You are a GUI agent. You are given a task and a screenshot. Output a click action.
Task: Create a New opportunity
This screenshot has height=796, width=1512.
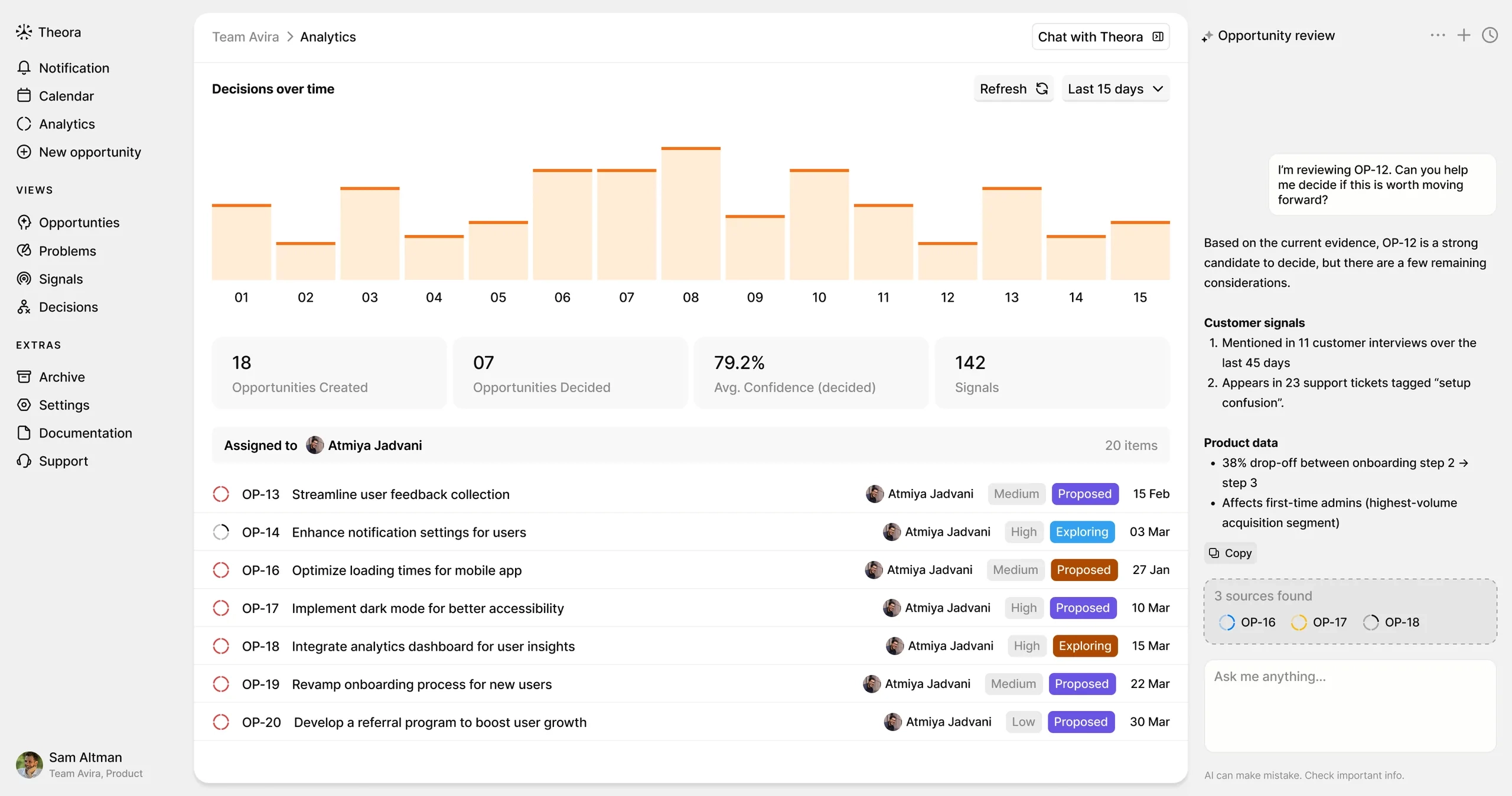[89, 152]
